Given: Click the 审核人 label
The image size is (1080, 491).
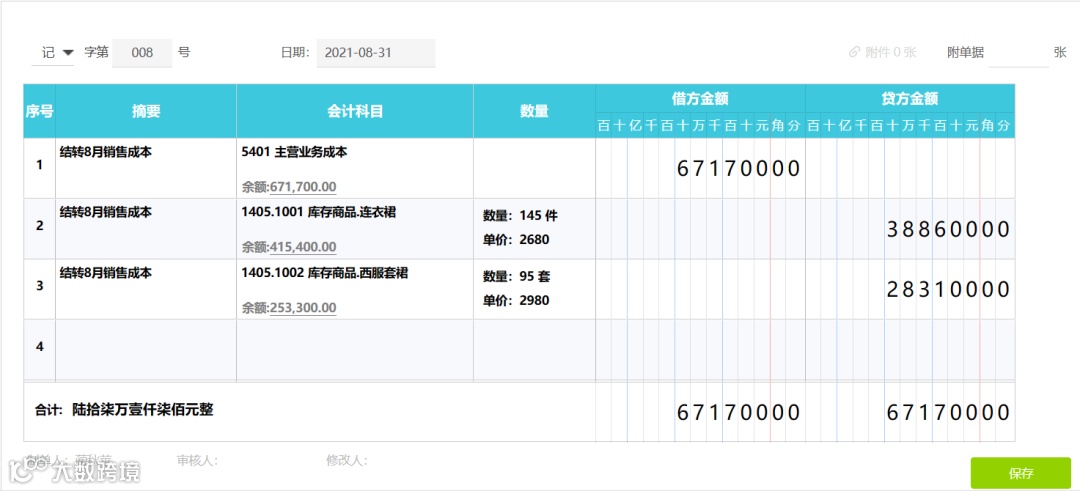Looking at the screenshot, I should (198, 460).
